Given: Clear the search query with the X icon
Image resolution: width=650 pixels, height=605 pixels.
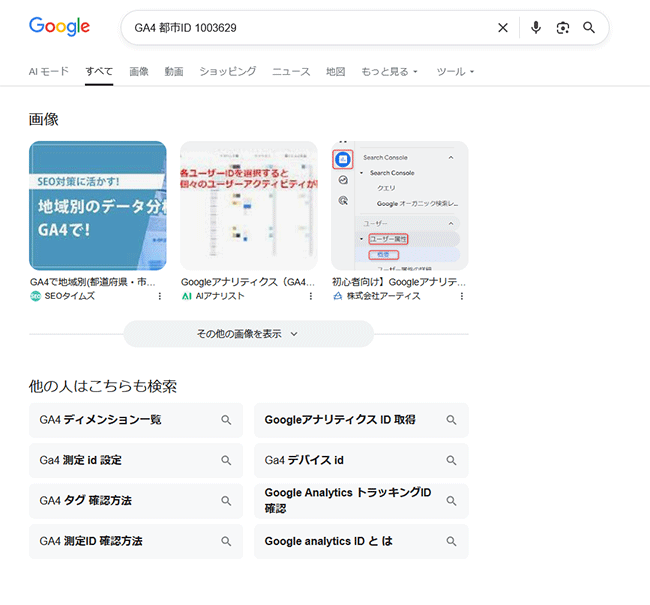Looking at the screenshot, I should tap(503, 28).
